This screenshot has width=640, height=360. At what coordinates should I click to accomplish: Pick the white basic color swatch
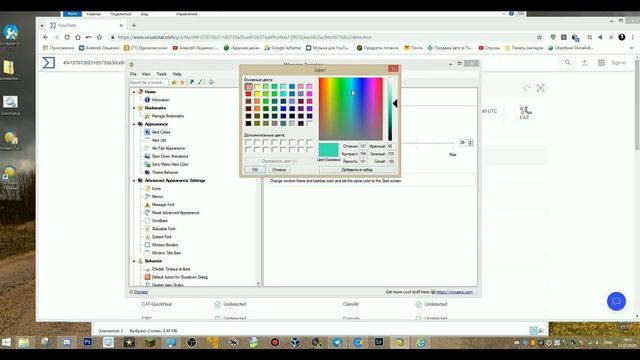pyautogui.click(x=309, y=123)
